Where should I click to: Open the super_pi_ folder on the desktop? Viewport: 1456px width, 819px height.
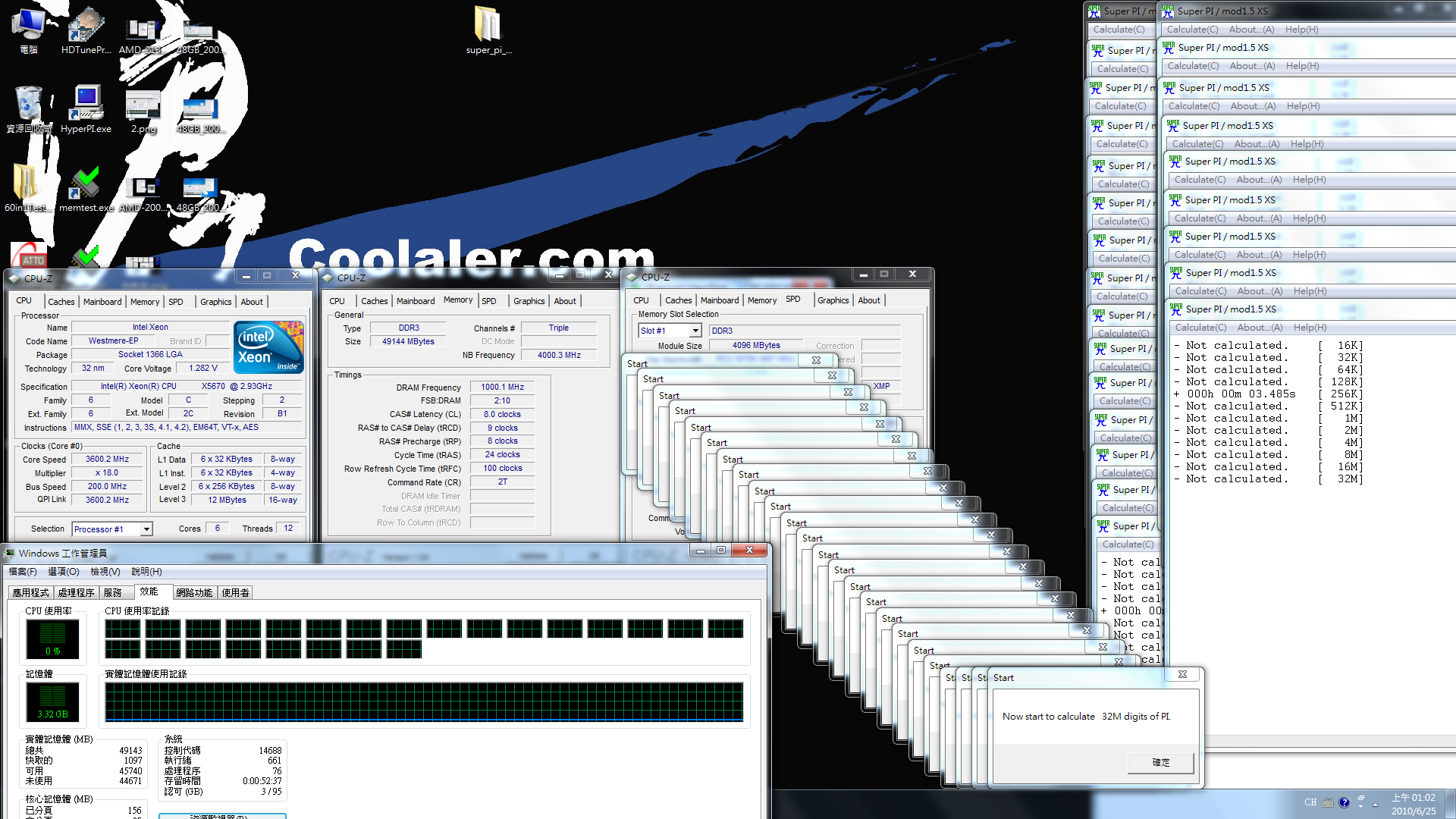pyautogui.click(x=488, y=30)
